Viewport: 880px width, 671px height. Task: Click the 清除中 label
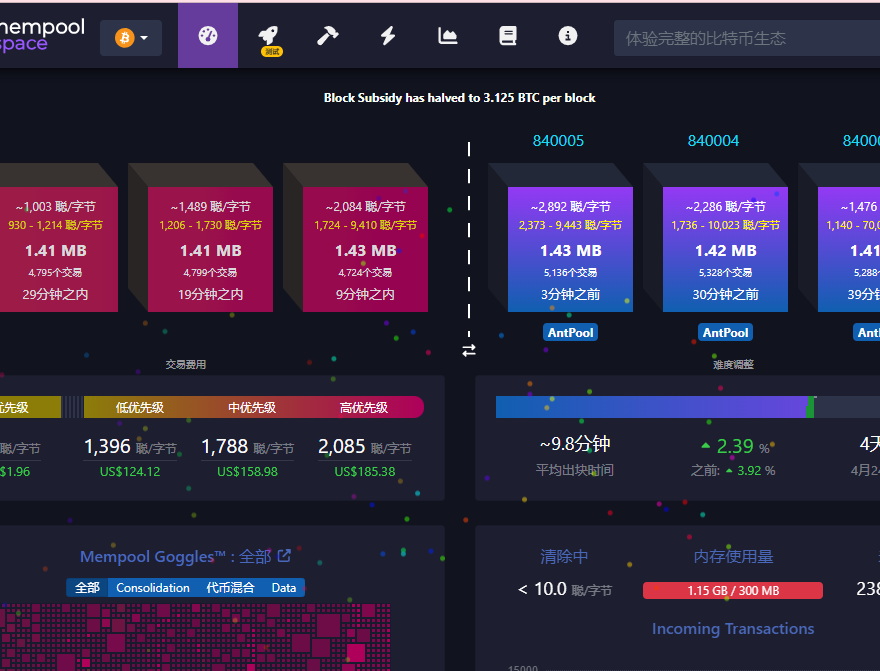point(564,557)
